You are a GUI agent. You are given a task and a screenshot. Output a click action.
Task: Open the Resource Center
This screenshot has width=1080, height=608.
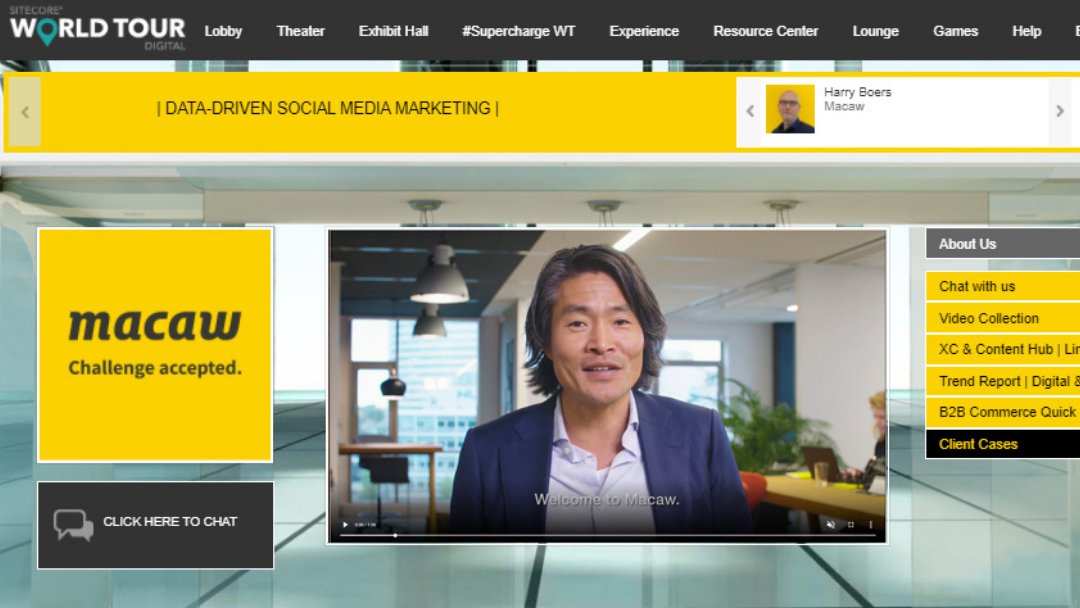[x=765, y=31]
